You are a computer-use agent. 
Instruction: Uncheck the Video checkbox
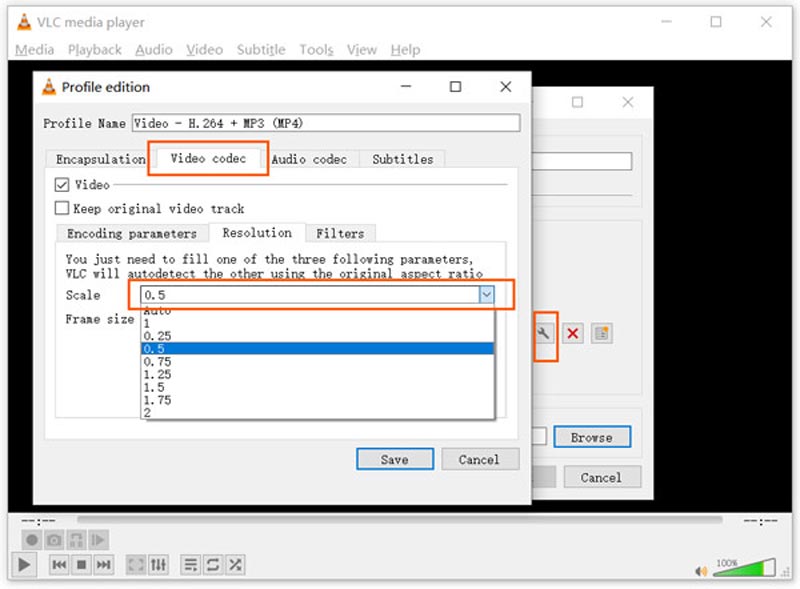[62, 185]
